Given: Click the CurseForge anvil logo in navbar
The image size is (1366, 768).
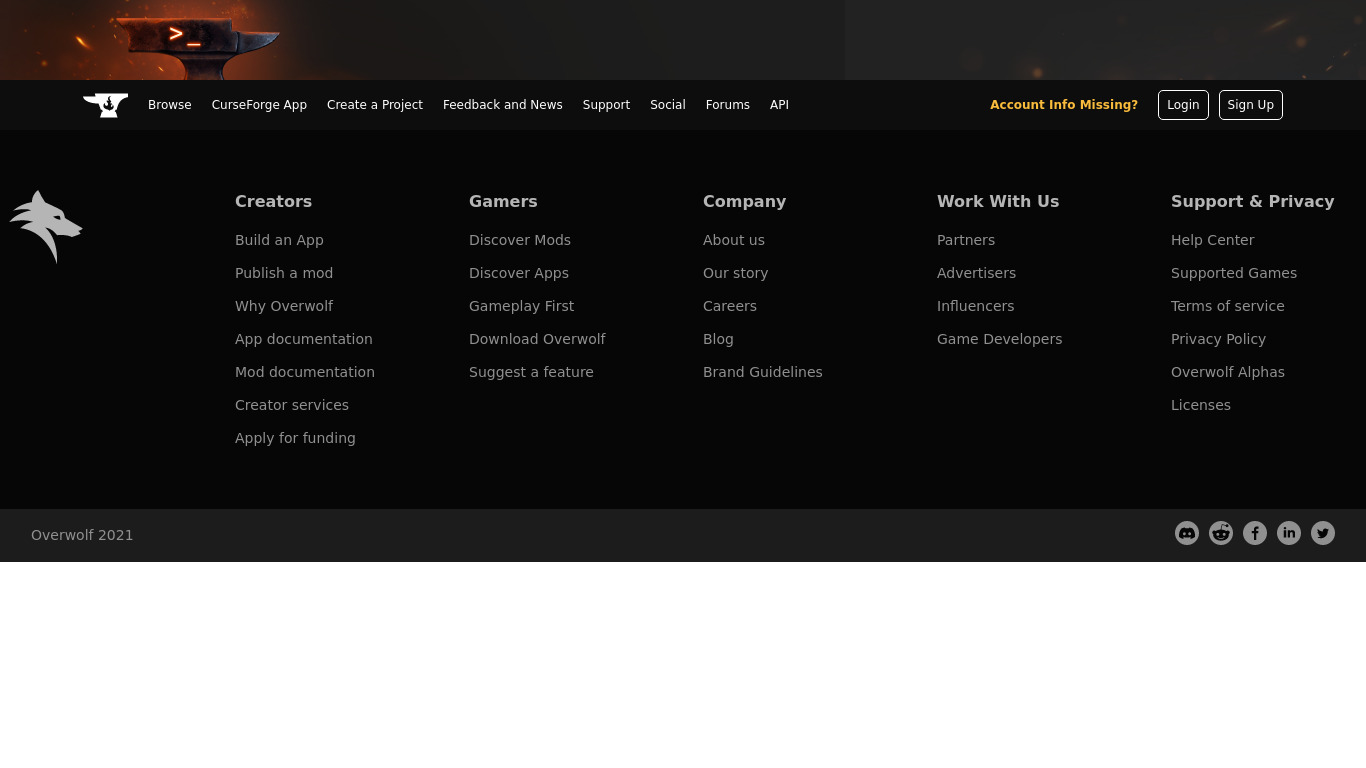Looking at the screenshot, I should [x=105, y=105].
